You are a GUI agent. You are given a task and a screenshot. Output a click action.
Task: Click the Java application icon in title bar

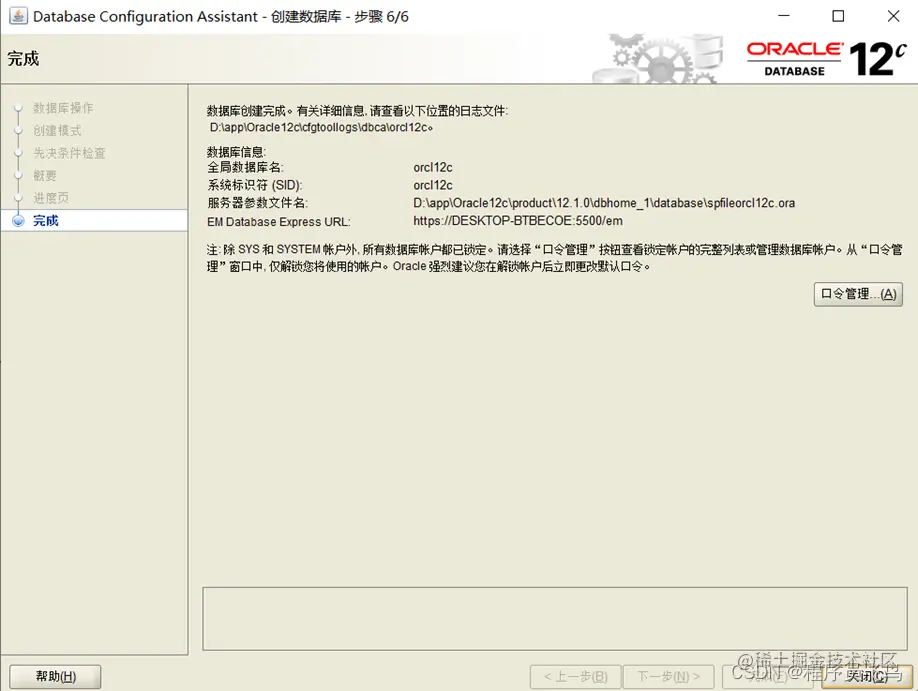[x=18, y=16]
